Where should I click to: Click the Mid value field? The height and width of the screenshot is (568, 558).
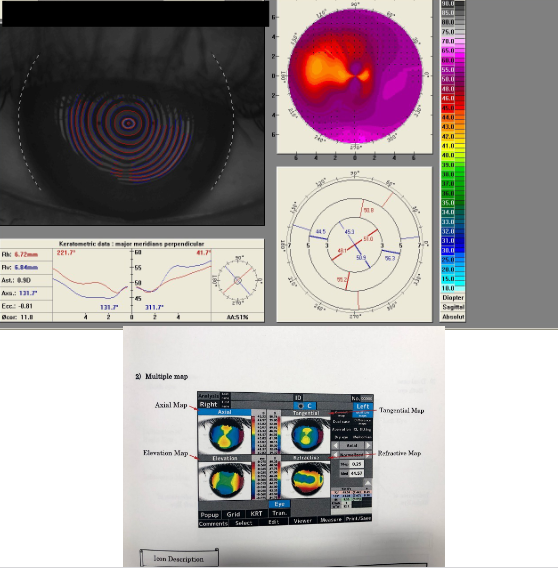click(357, 473)
